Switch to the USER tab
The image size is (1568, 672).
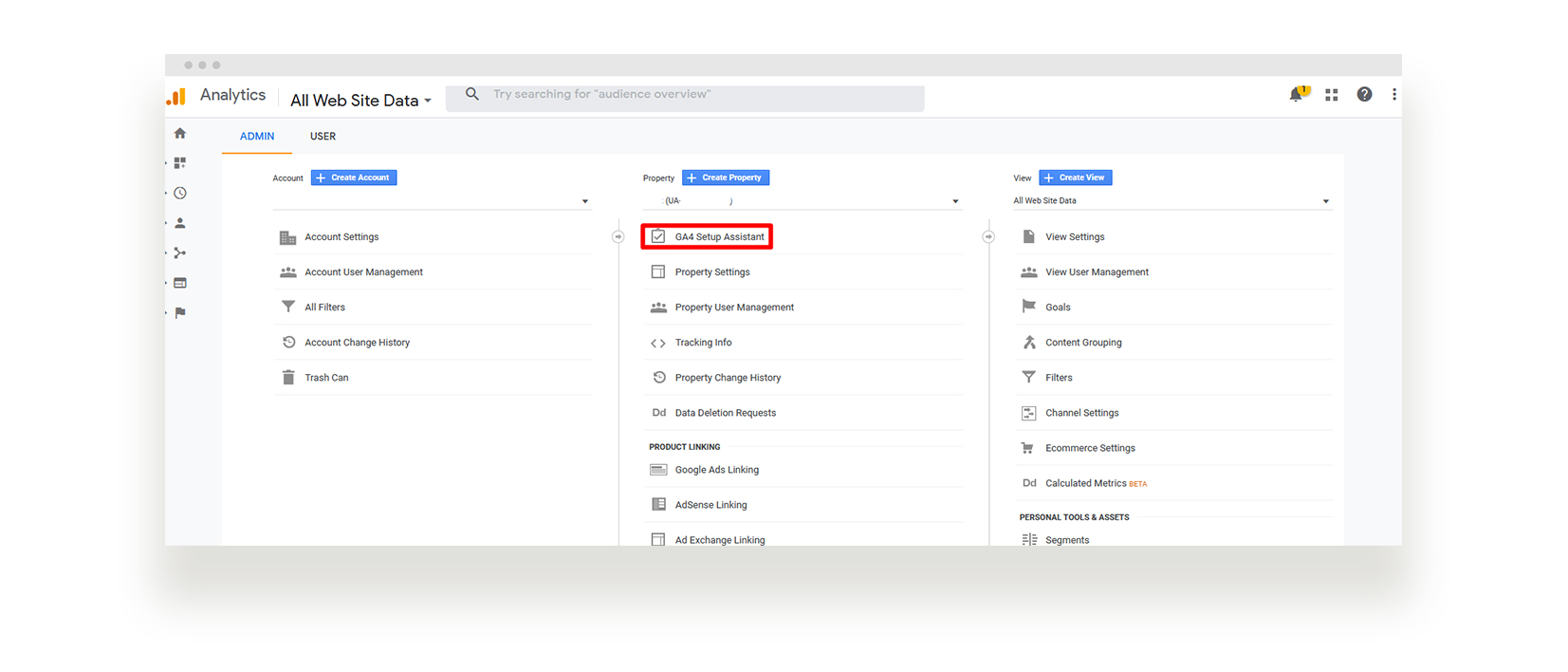point(323,136)
